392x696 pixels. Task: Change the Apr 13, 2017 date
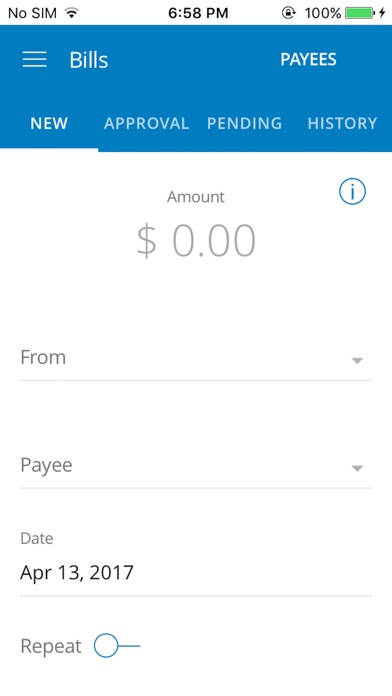196,573
